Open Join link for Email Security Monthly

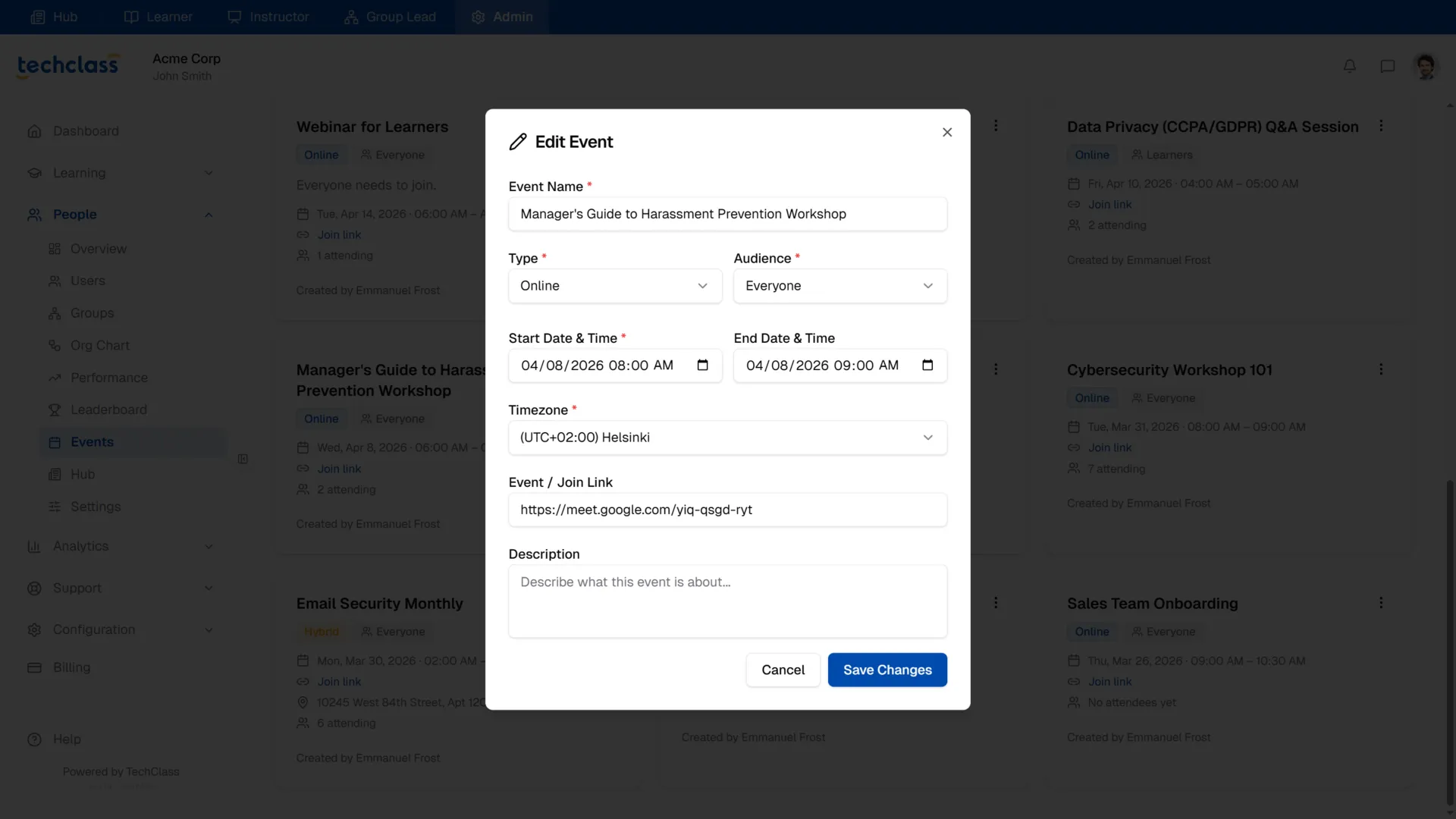(339, 682)
